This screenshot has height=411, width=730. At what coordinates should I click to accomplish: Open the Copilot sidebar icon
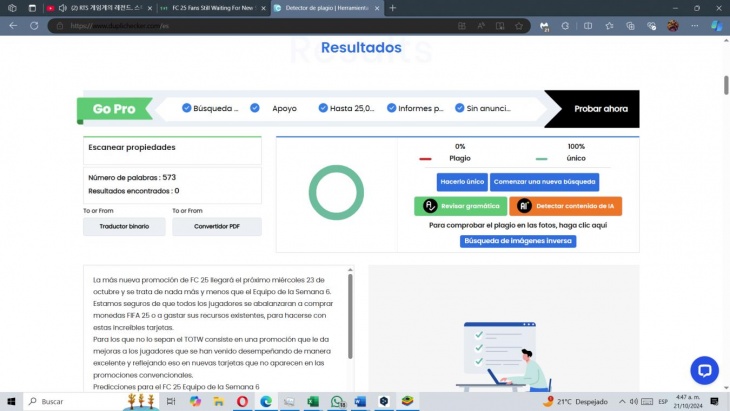click(x=716, y=26)
